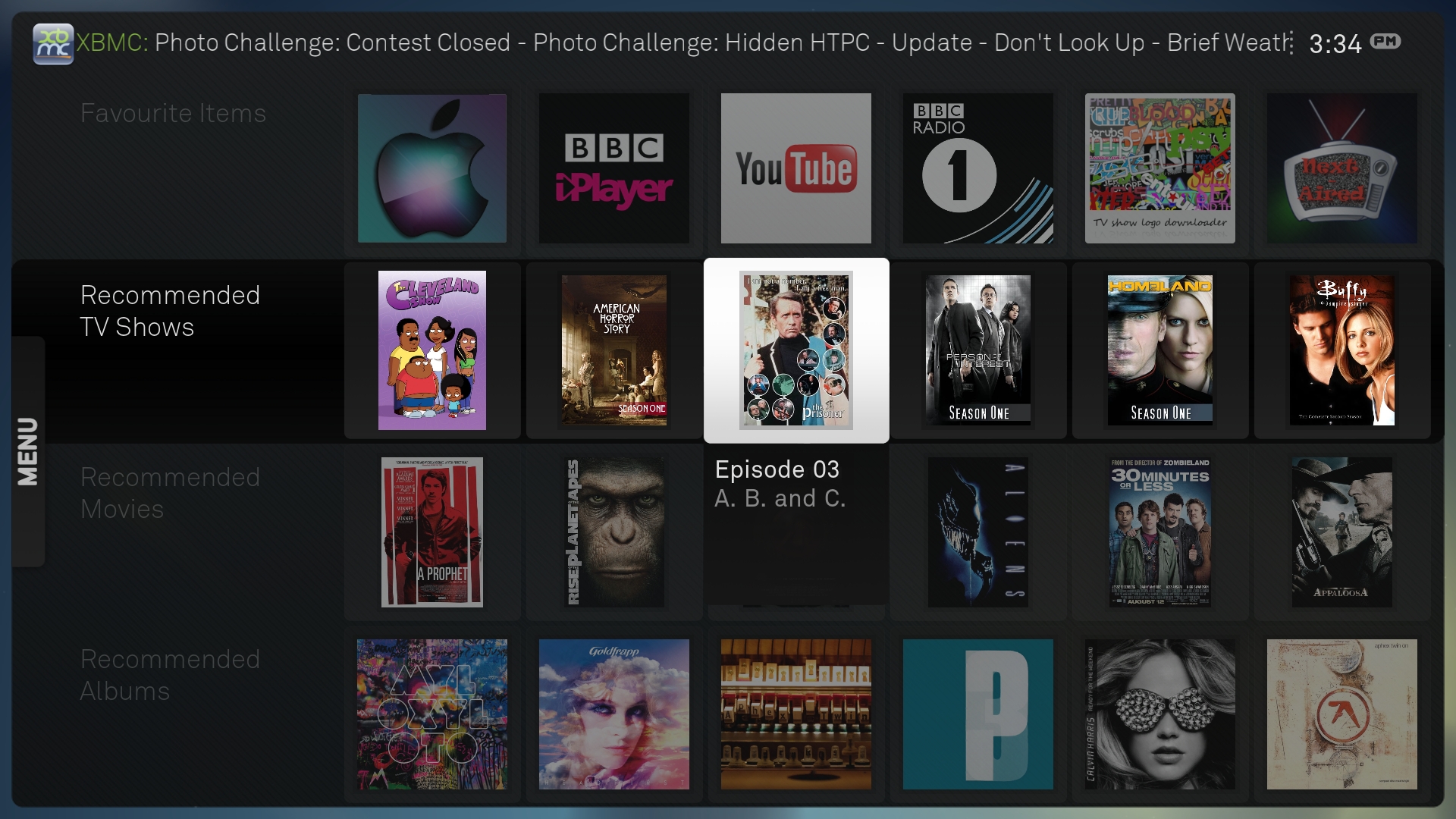
Task: Play The Prisoner Episode 03
Action: (x=795, y=350)
